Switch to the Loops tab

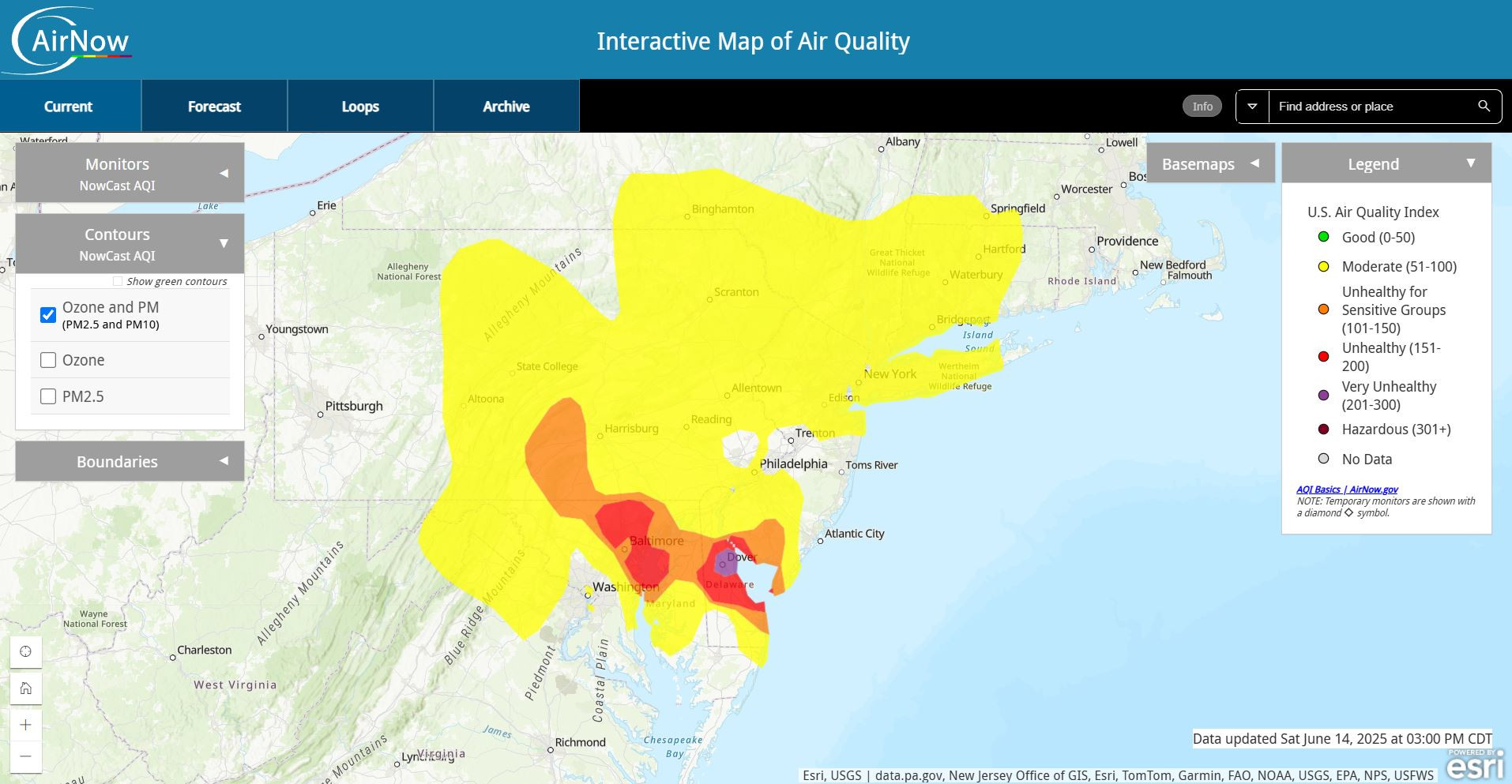[x=360, y=106]
